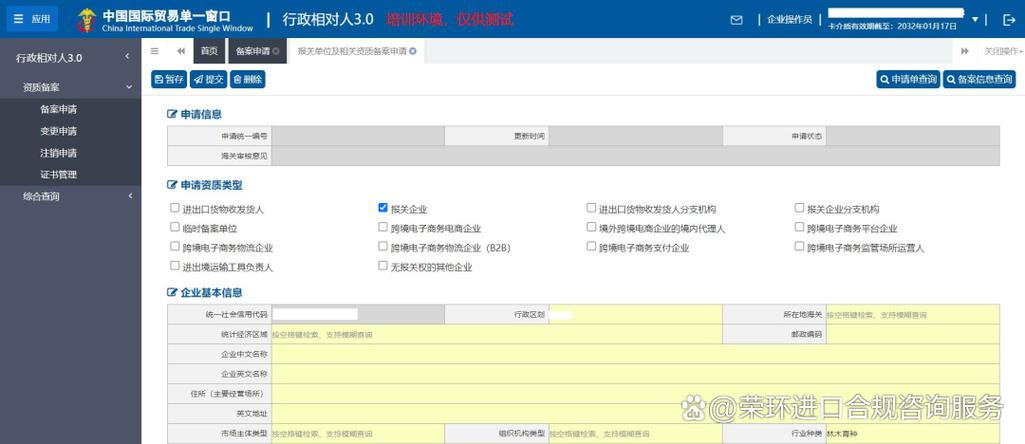Image resolution: width=1025 pixels, height=444 pixels.
Task: Open the 应用 menu button
Action: tap(32, 19)
